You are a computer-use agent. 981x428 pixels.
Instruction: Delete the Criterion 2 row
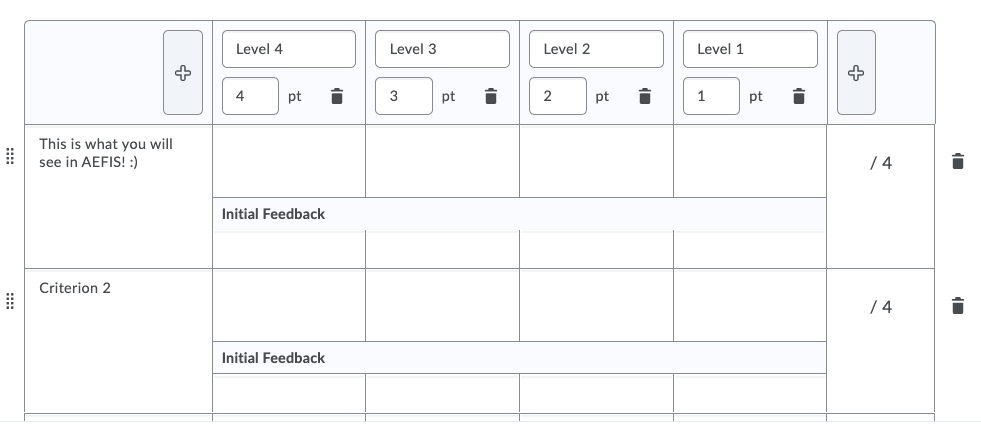[x=957, y=305]
